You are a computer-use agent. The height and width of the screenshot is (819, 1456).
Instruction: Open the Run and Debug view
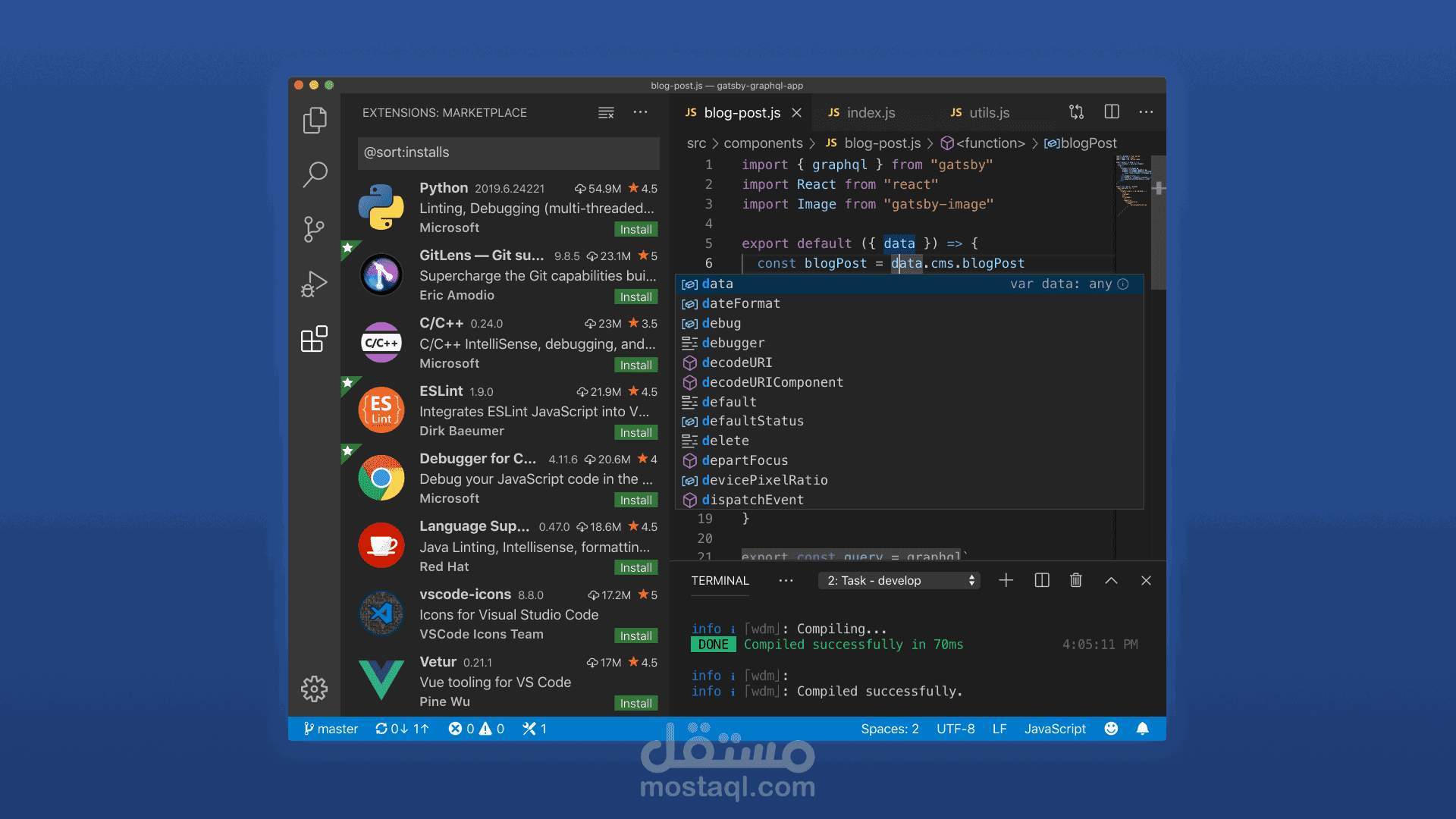[314, 284]
